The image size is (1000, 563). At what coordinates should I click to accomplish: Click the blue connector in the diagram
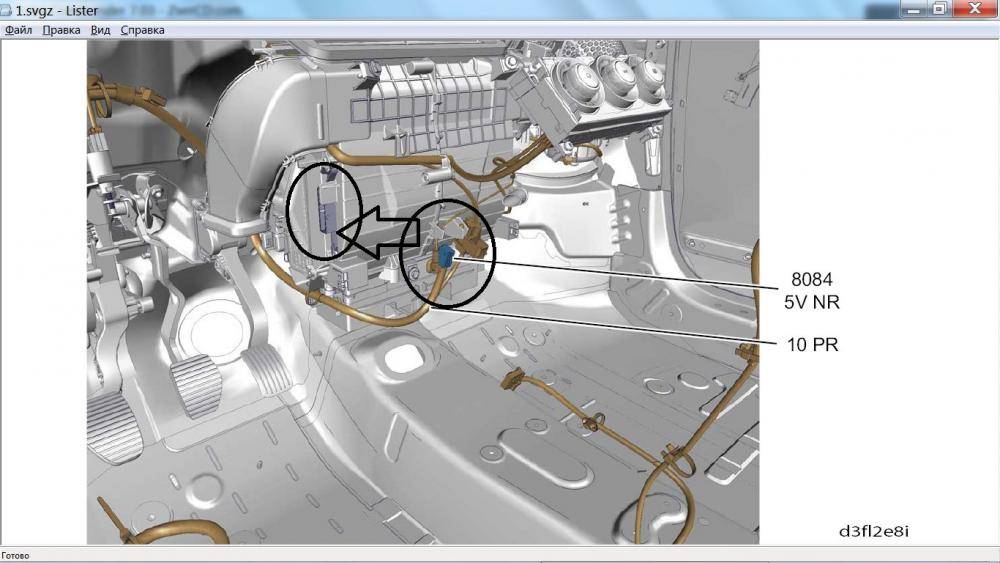point(444,258)
